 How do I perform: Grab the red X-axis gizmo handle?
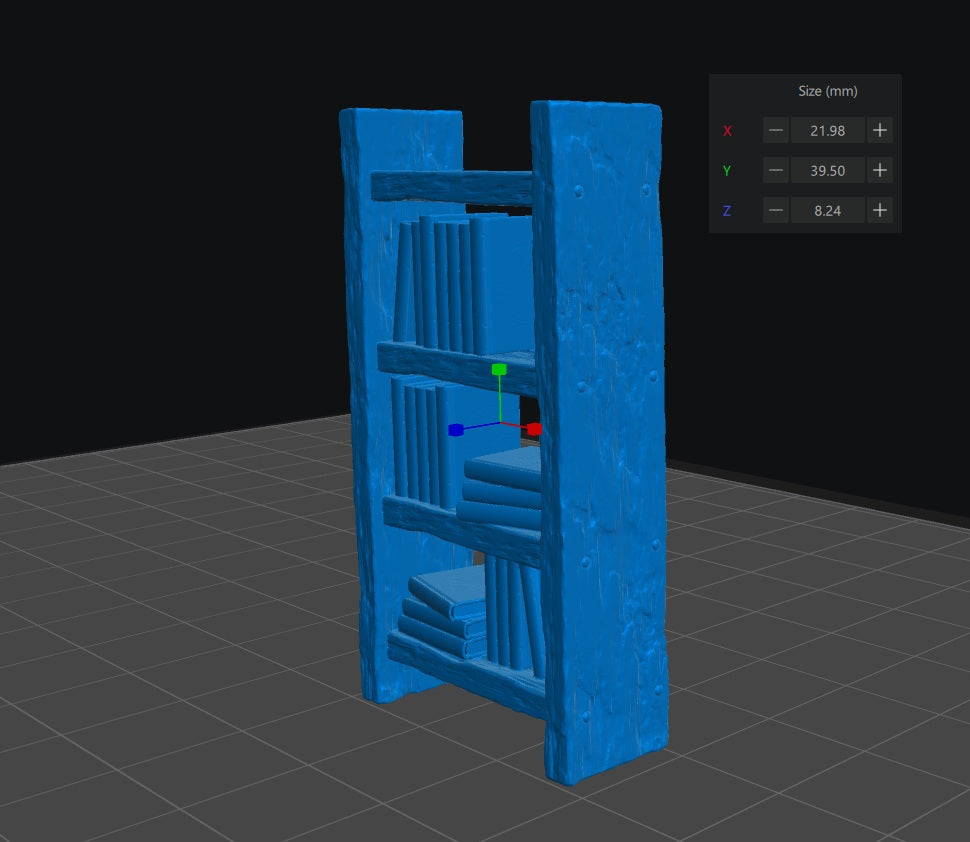coord(534,429)
